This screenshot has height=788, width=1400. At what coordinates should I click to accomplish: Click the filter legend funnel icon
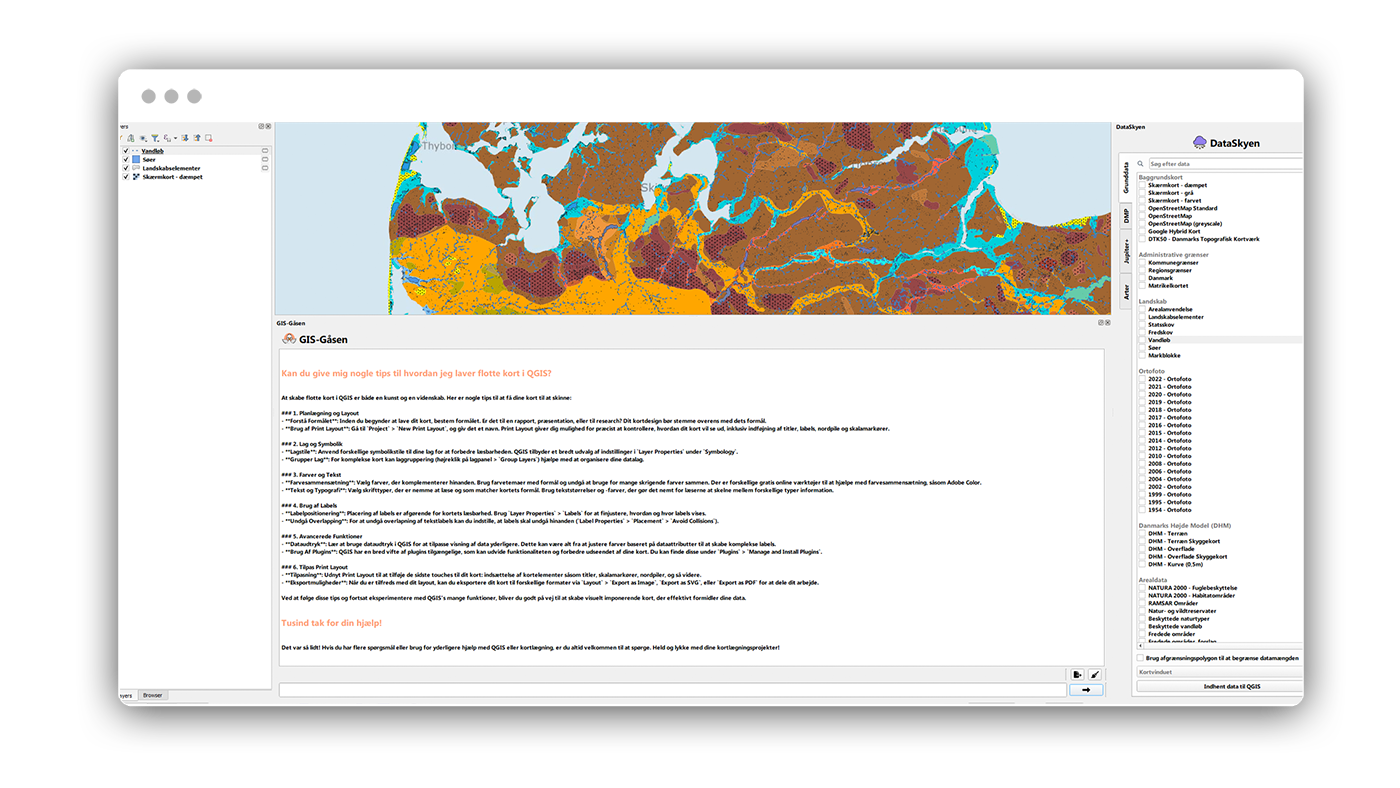(155, 138)
